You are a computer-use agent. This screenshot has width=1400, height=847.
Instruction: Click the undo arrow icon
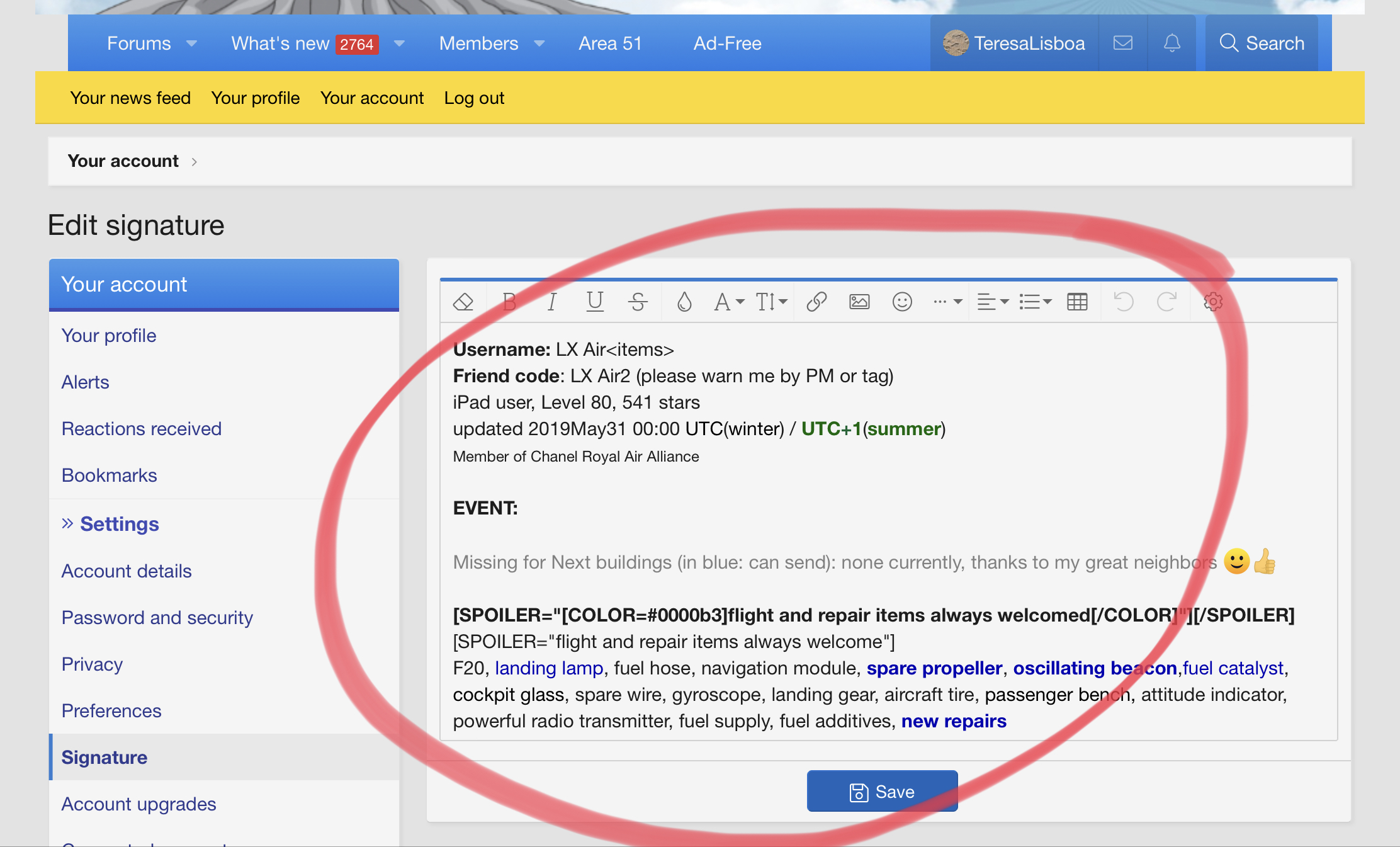coord(1124,302)
